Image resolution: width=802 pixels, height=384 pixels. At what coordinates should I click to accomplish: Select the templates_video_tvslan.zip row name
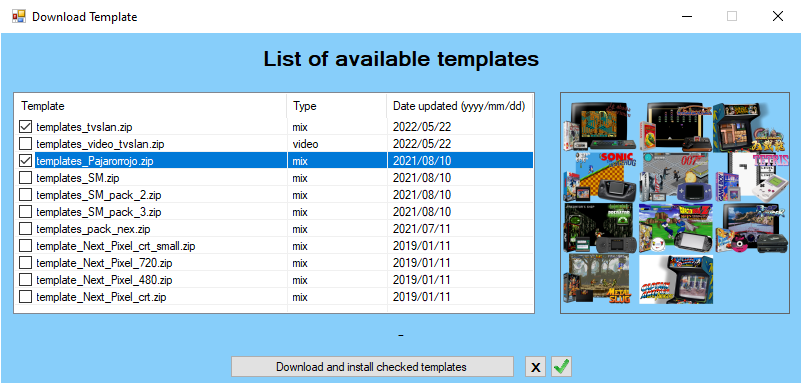click(100, 144)
